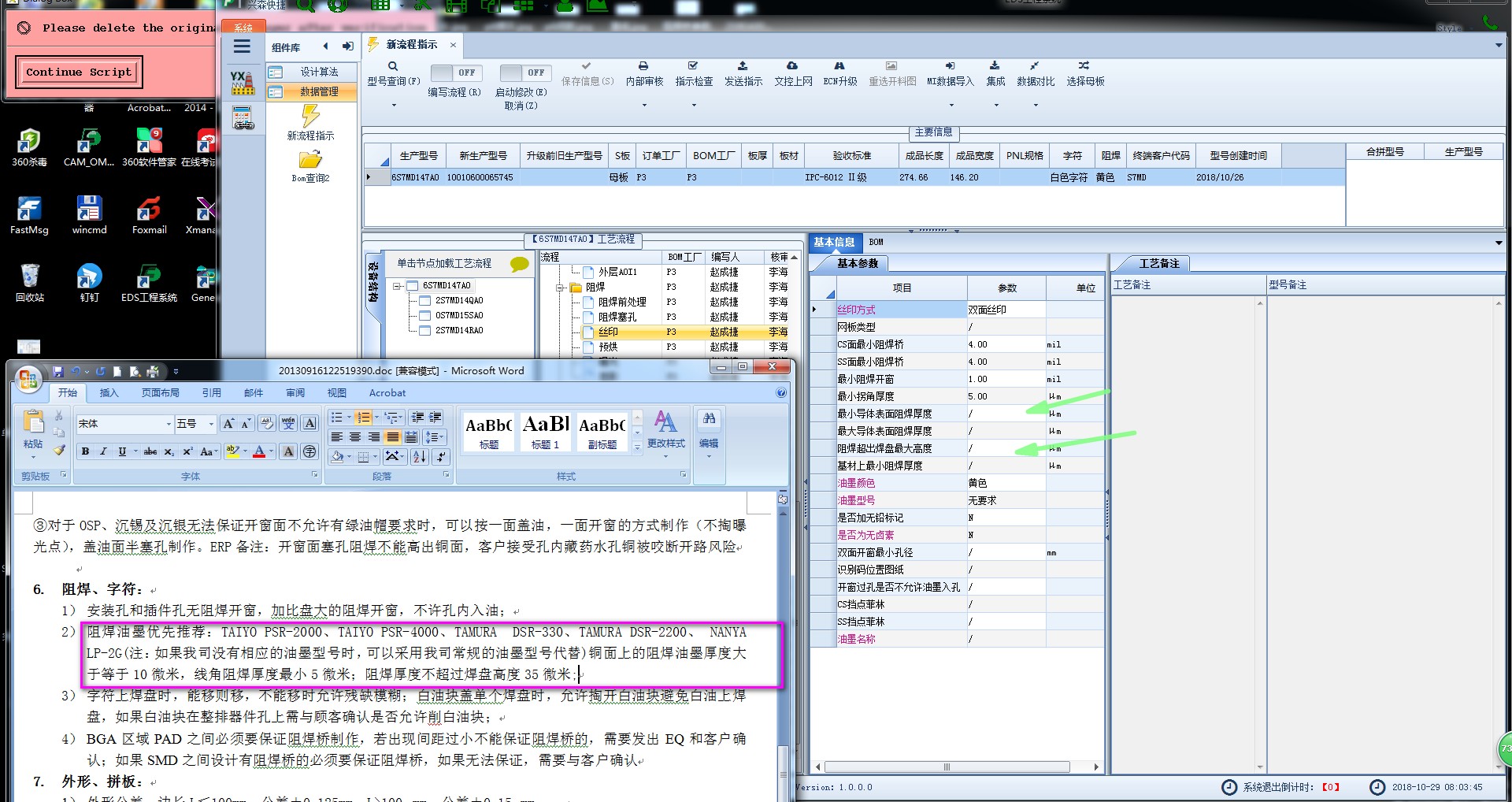Toggle the 启动修改 OFF switch

click(x=526, y=72)
